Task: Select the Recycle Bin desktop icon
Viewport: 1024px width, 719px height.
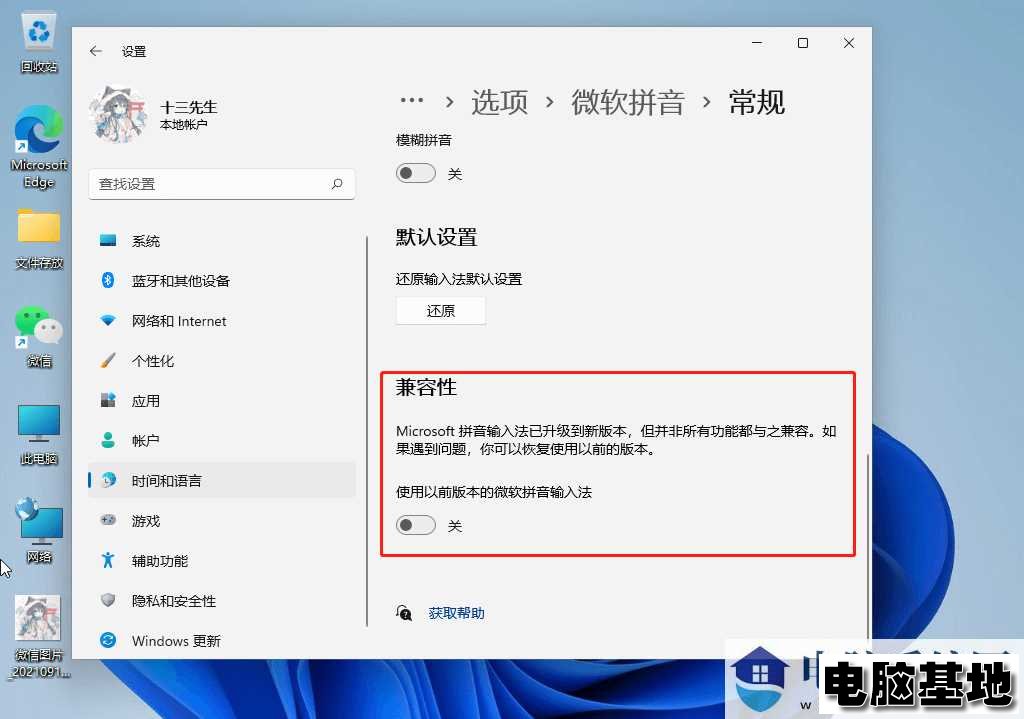Action: [x=39, y=43]
